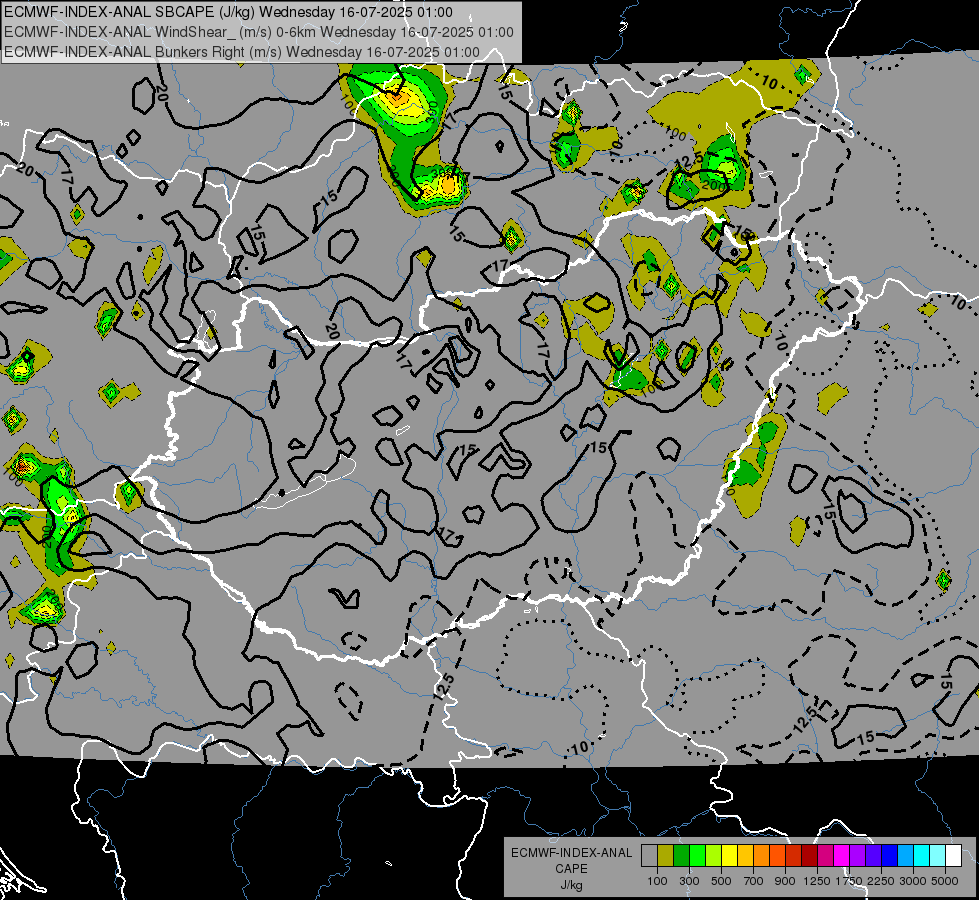Pick the pure yellow legend swatch

coord(729,855)
